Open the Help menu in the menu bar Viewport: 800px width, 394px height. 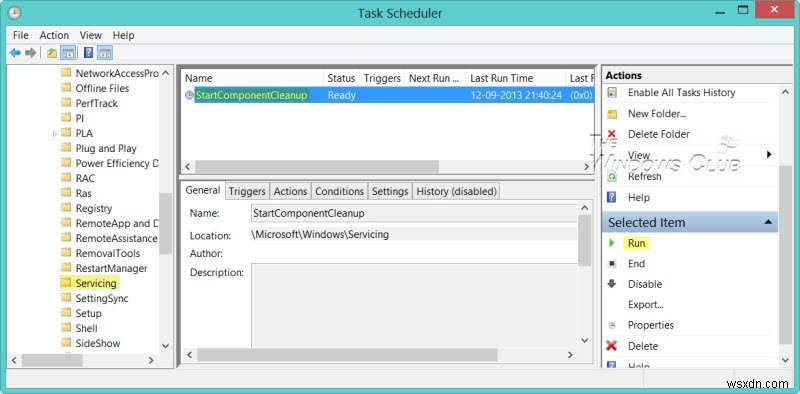(123, 35)
